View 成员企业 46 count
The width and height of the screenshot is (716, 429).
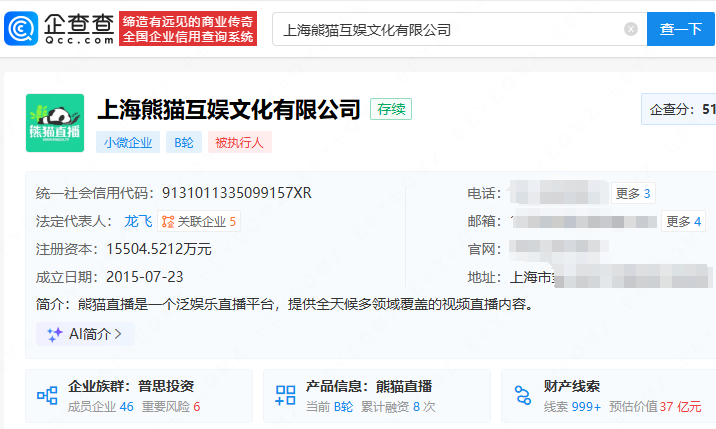pyautogui.click(x=100, y=407)
